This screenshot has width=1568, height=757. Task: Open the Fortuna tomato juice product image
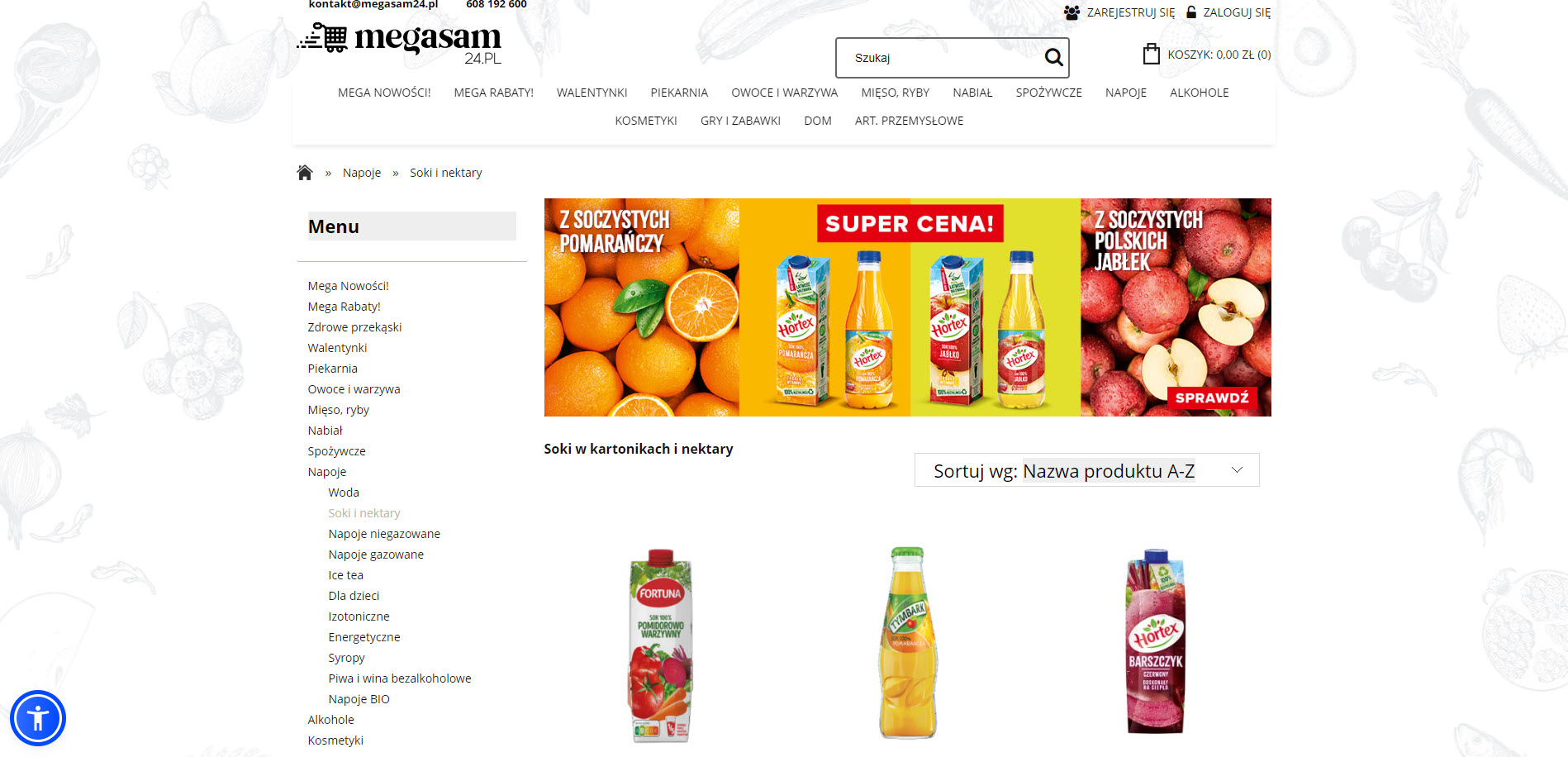click(661, 645)
